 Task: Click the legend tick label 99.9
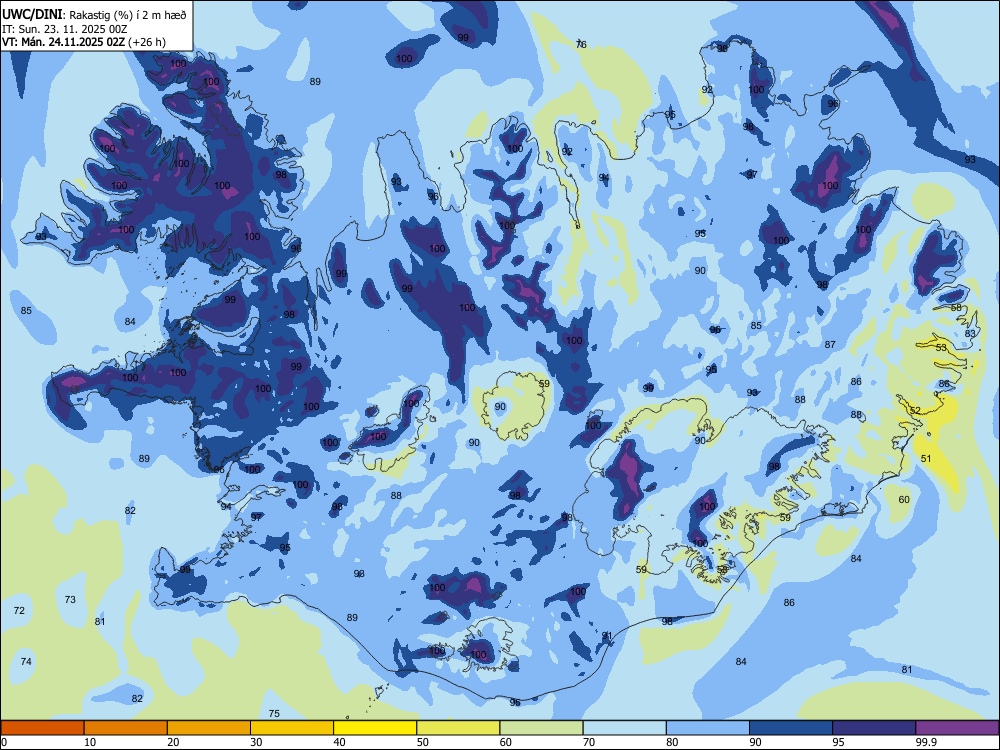(x=925, y=742)
